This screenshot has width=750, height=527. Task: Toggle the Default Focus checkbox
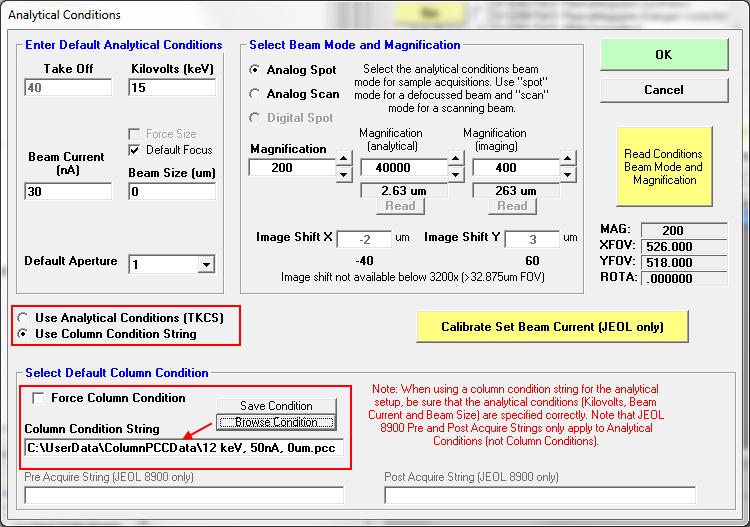pyautogui.click(x=135, y=150)
